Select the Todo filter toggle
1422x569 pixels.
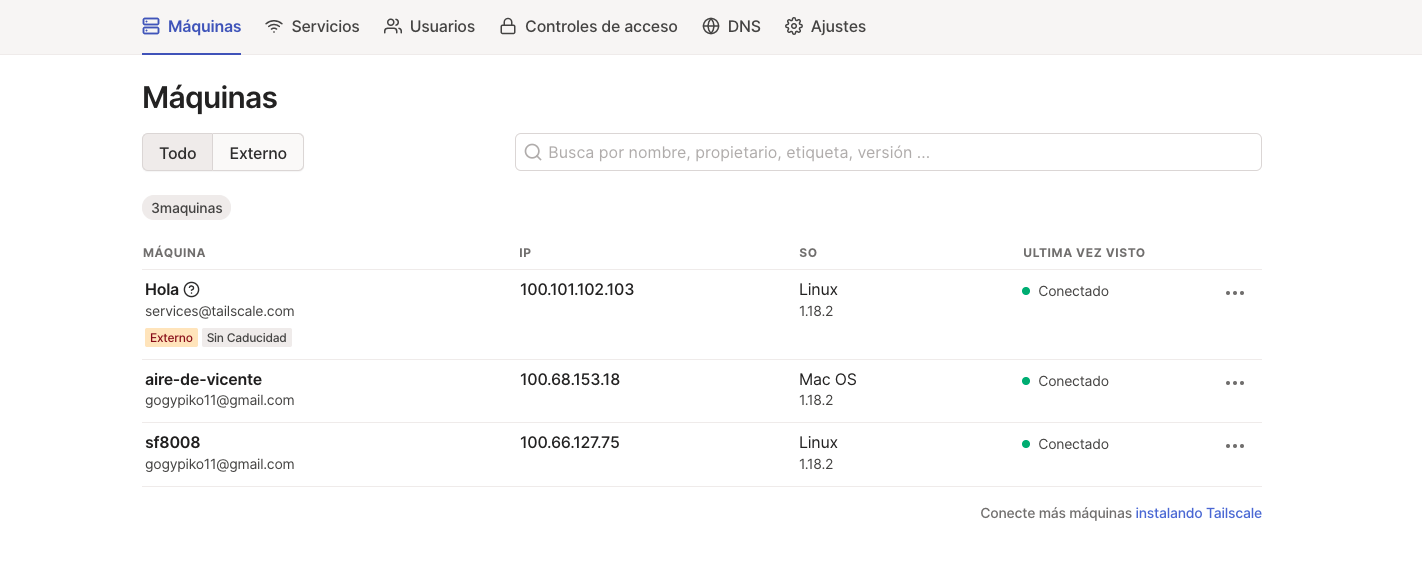point(178,153)
